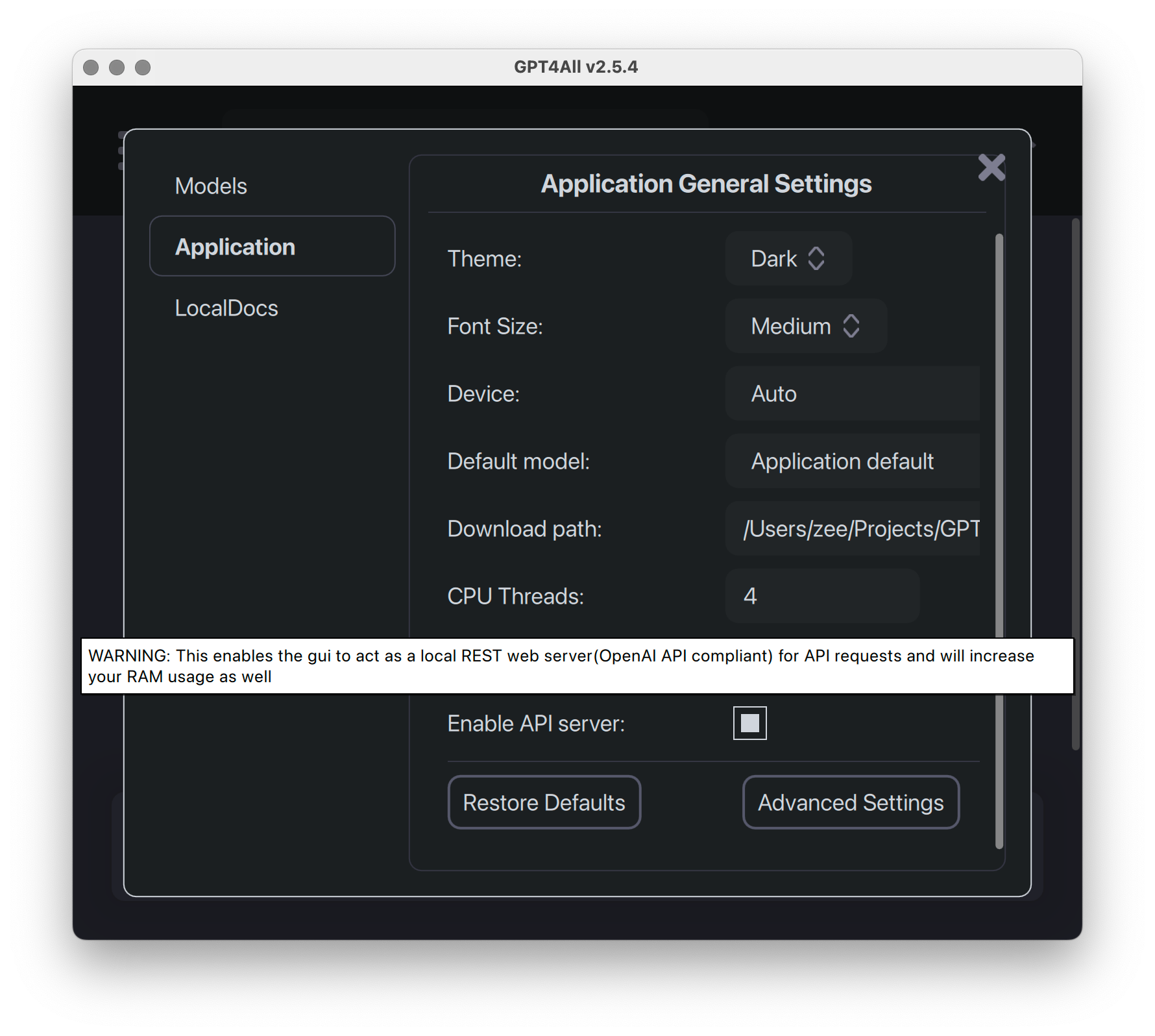This screenshot has width=1155, height=1036.
Task: Click the Application General Settings heading
Action: pyautogui.click(x=707, y=184)
